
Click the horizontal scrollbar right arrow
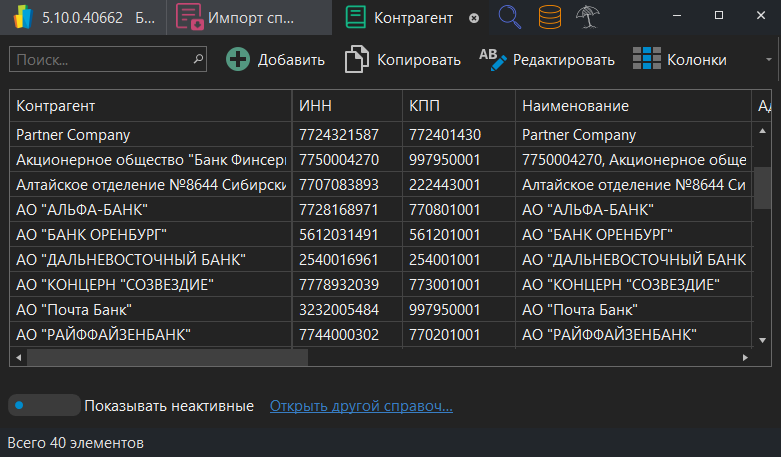[x=745, y=357]
